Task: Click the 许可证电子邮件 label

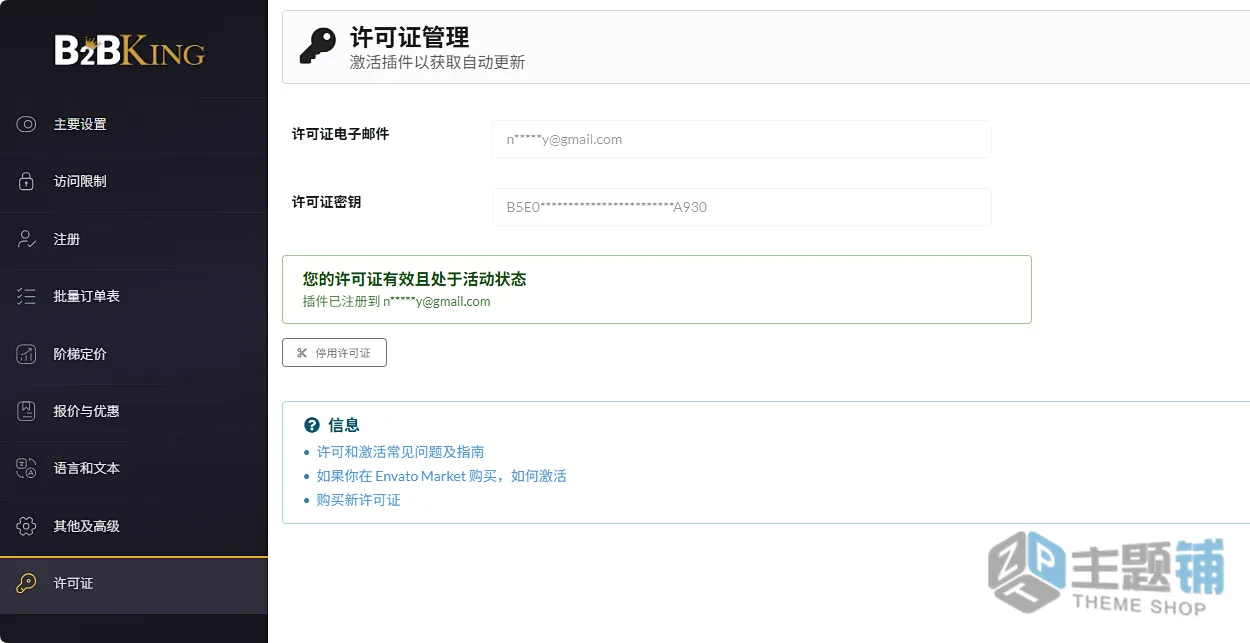Action: (340, 134)
